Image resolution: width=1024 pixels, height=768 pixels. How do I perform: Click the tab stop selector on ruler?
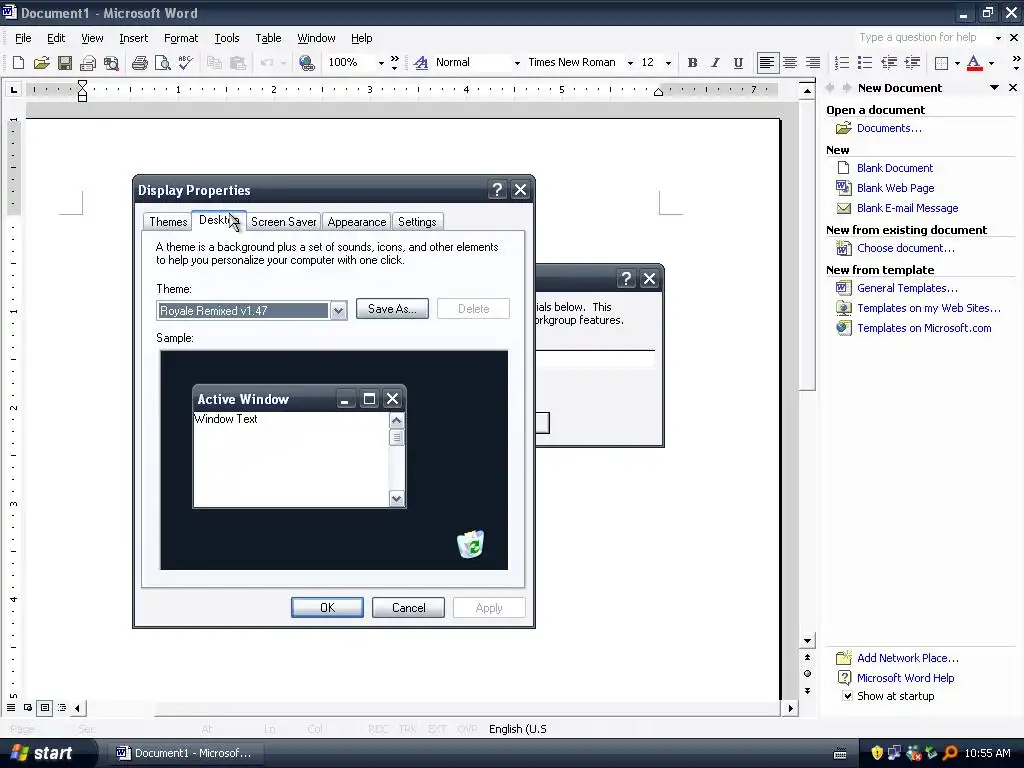(13, 89)
